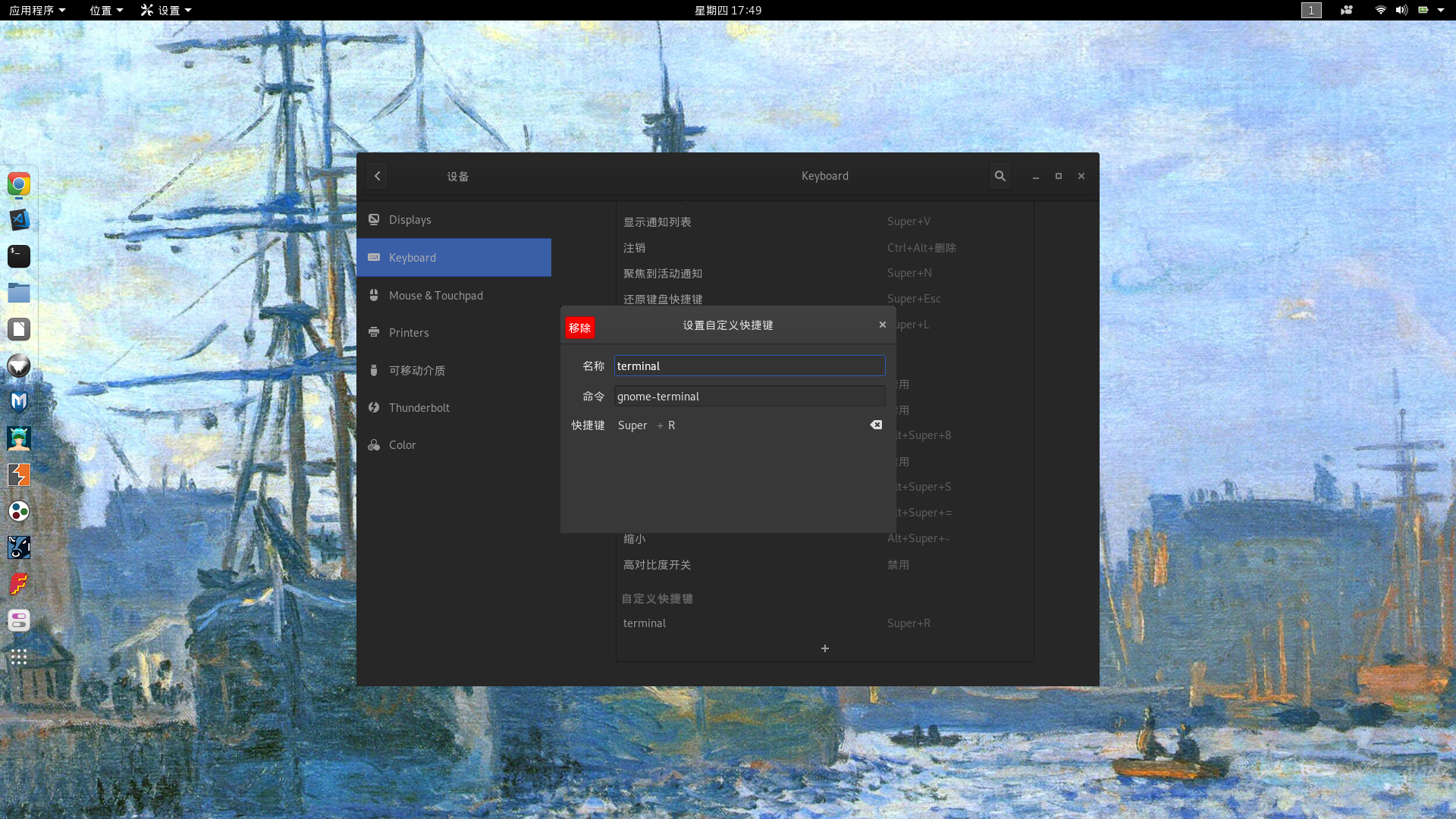The height and width of the screenshot is (819, 1456).
Task: Click workspace indicator 1 in the top bar
Action: (x=1311, y=10)
